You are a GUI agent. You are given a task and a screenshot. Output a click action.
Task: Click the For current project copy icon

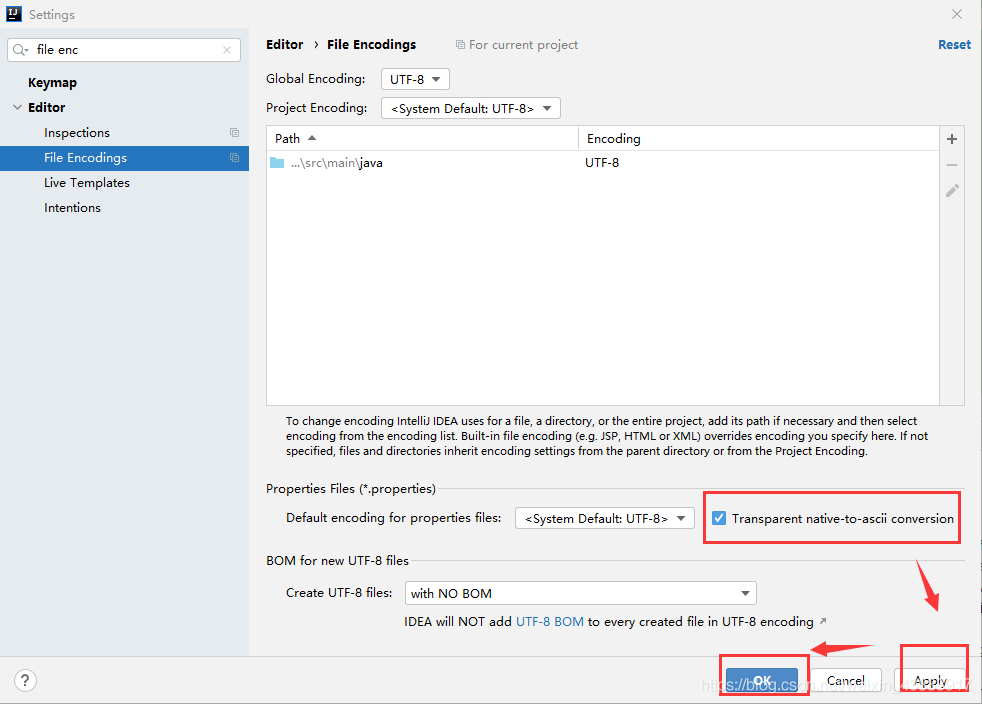[460, 44]
